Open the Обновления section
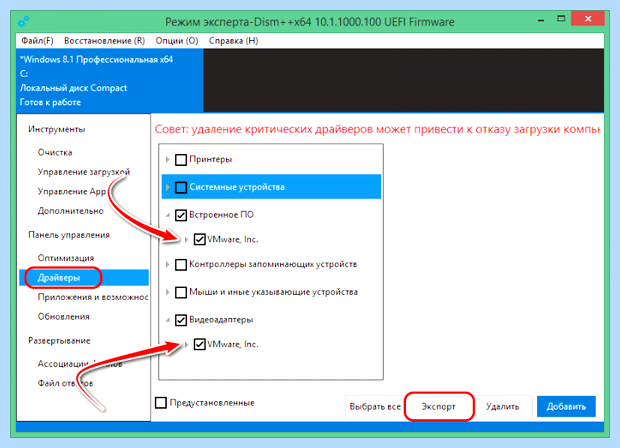This screenshot has width=620, height=448. pos(63,316)
